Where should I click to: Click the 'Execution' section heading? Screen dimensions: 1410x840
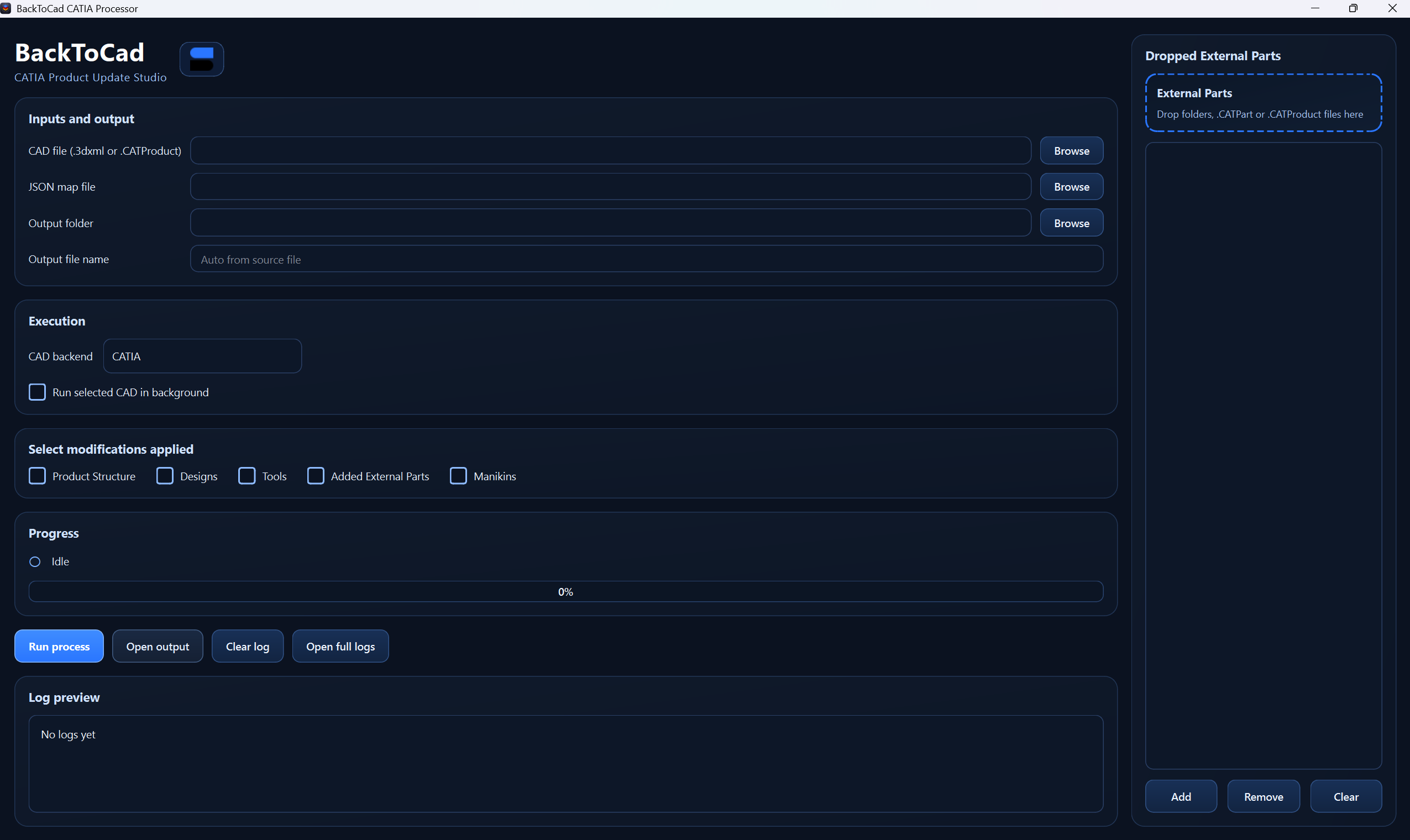click(57, 321)
